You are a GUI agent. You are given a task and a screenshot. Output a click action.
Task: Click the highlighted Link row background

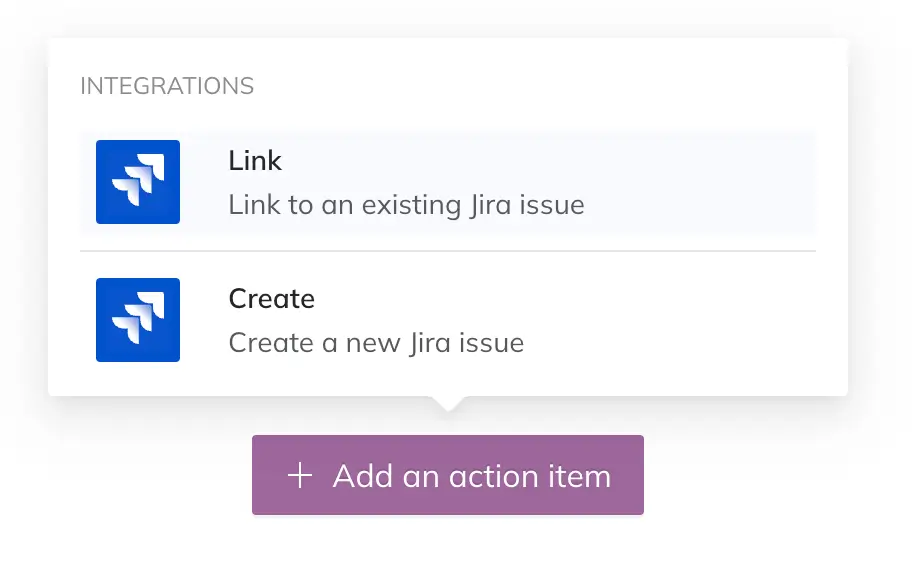(700, 182)
